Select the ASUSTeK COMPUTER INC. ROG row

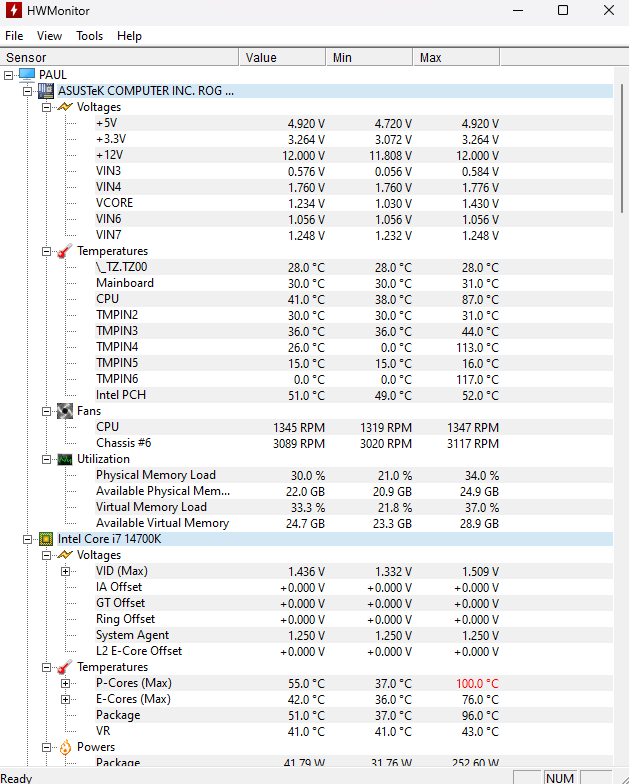point(335,91)
